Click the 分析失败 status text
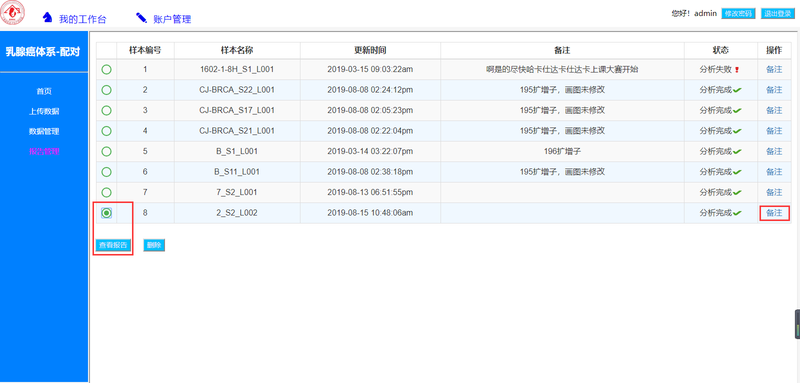Image resolution: width=800 pixels, height=383 pixels. pos(716,69)
